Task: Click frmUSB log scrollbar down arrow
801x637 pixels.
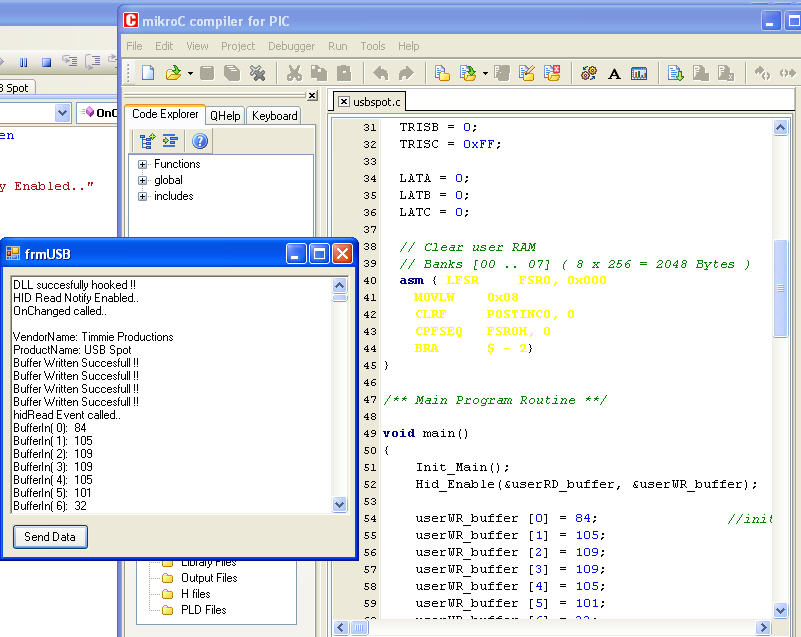Action: [x=340, y=505]
